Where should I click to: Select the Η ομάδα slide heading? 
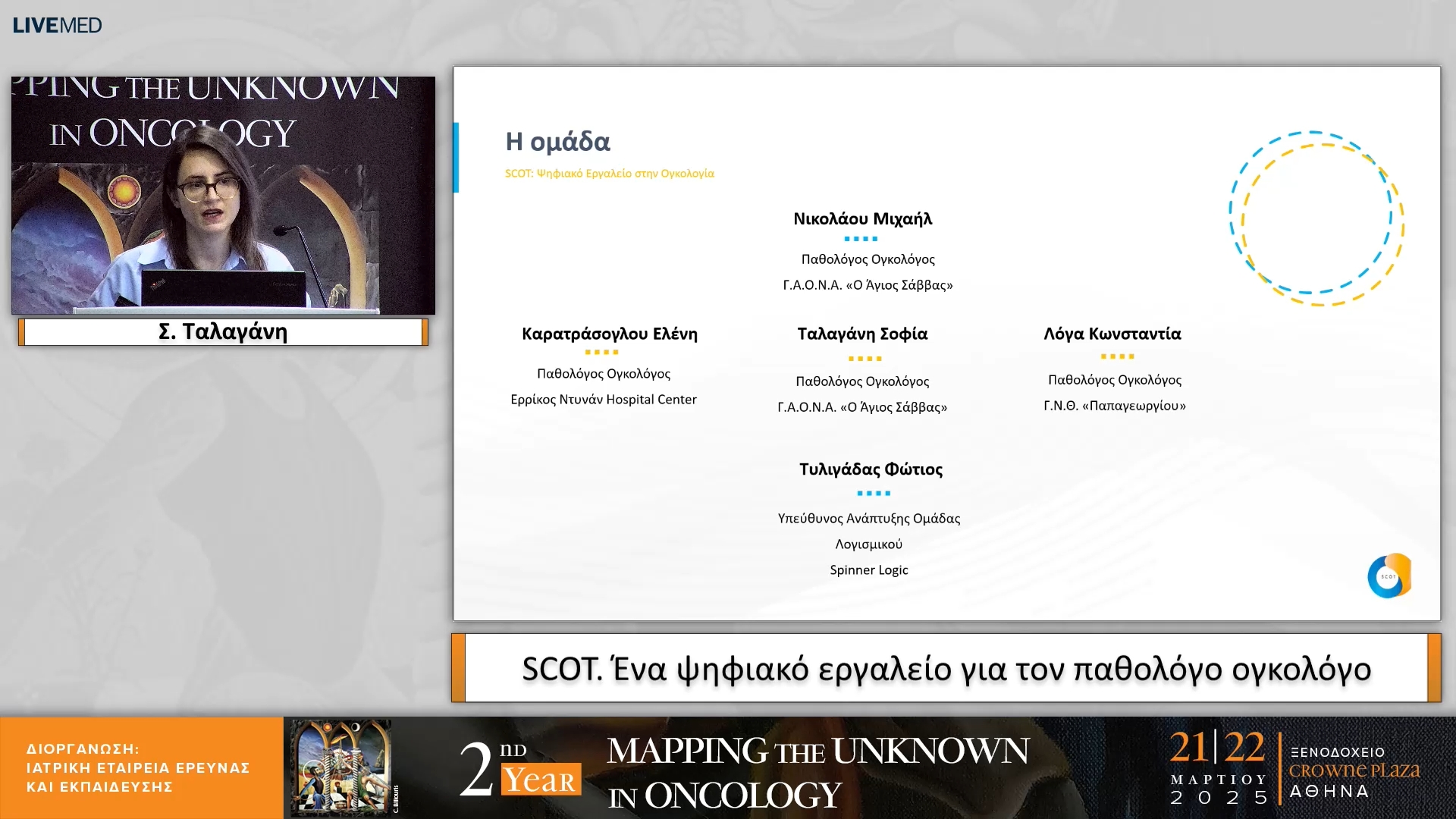click(559, 141)
